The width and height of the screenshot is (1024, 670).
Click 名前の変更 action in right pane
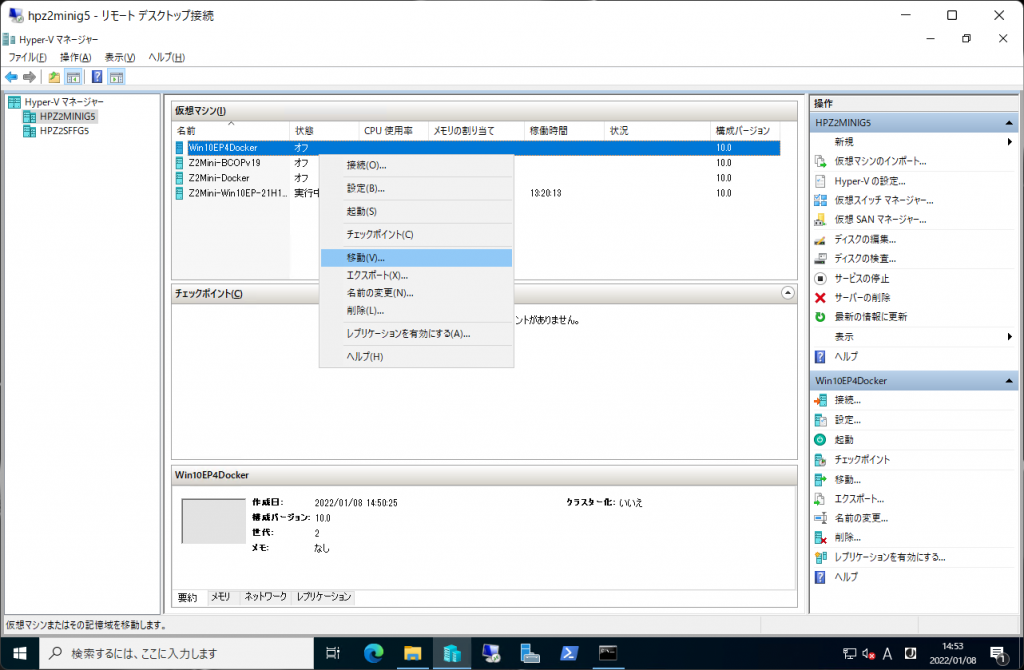861,518
